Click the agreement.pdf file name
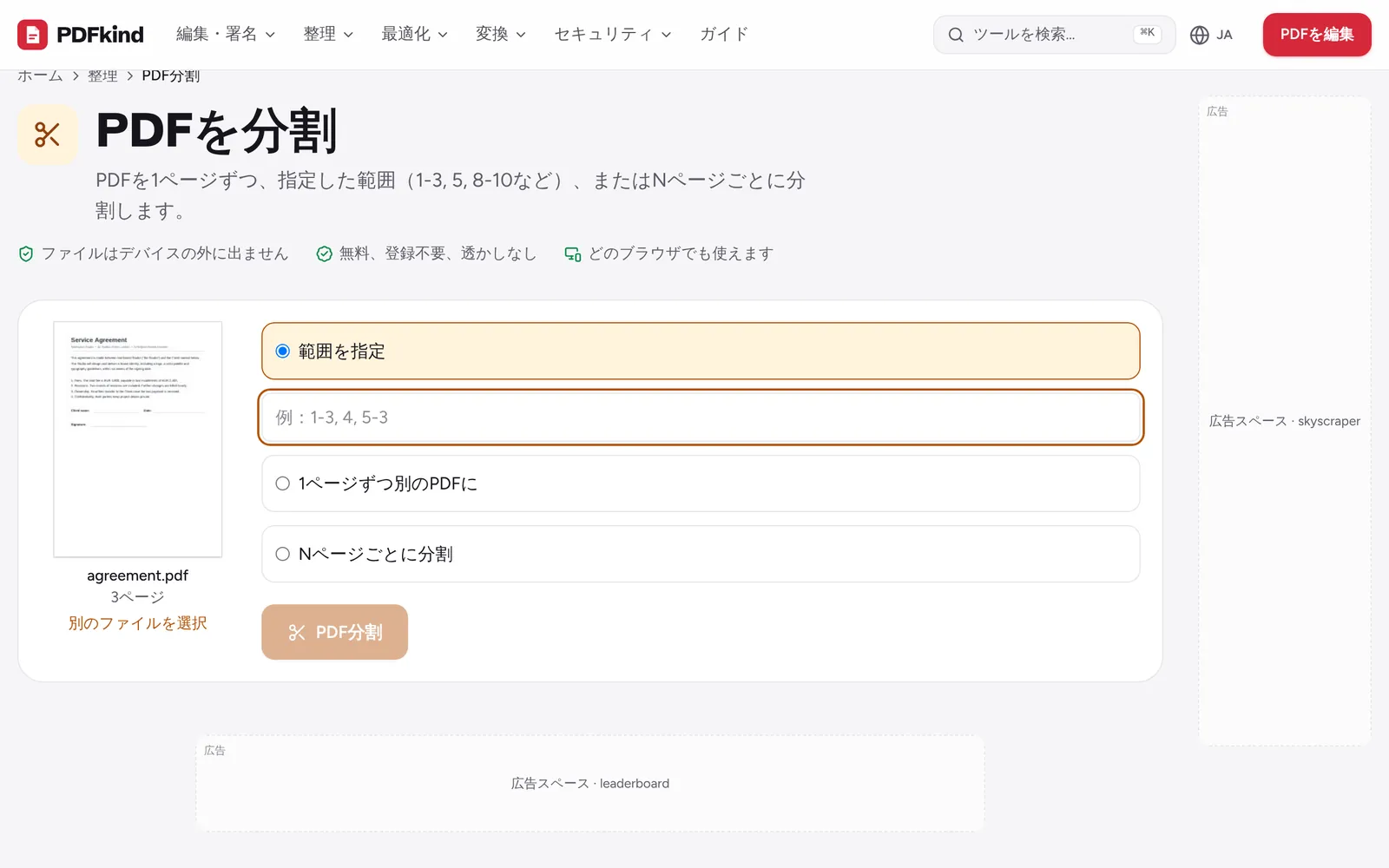The width and height of the screenshot is (1389, 868). pos(137,575)
